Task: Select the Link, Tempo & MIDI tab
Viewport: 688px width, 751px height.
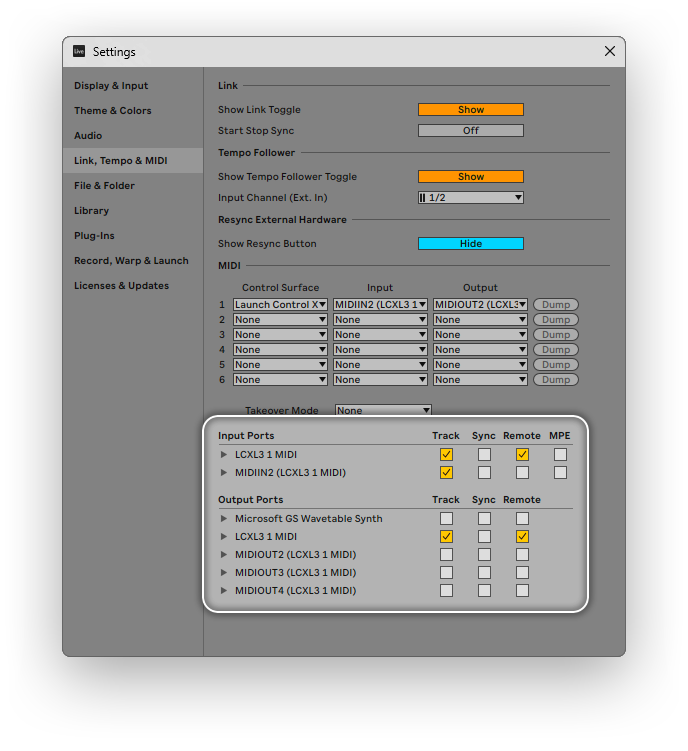Action: pos(133,160)
